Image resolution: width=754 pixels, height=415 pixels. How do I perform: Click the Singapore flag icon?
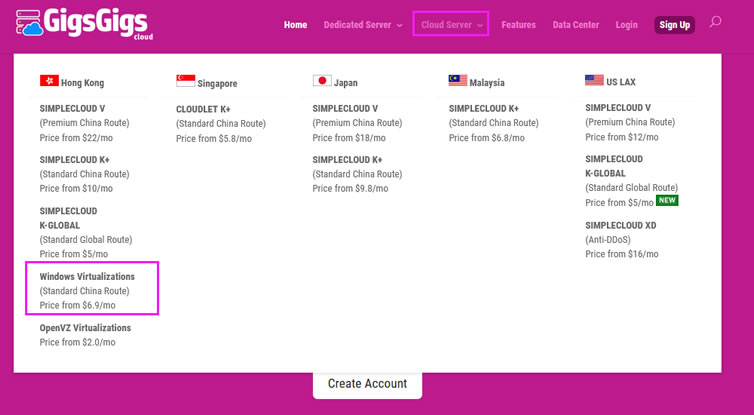(x=186, y=81)
